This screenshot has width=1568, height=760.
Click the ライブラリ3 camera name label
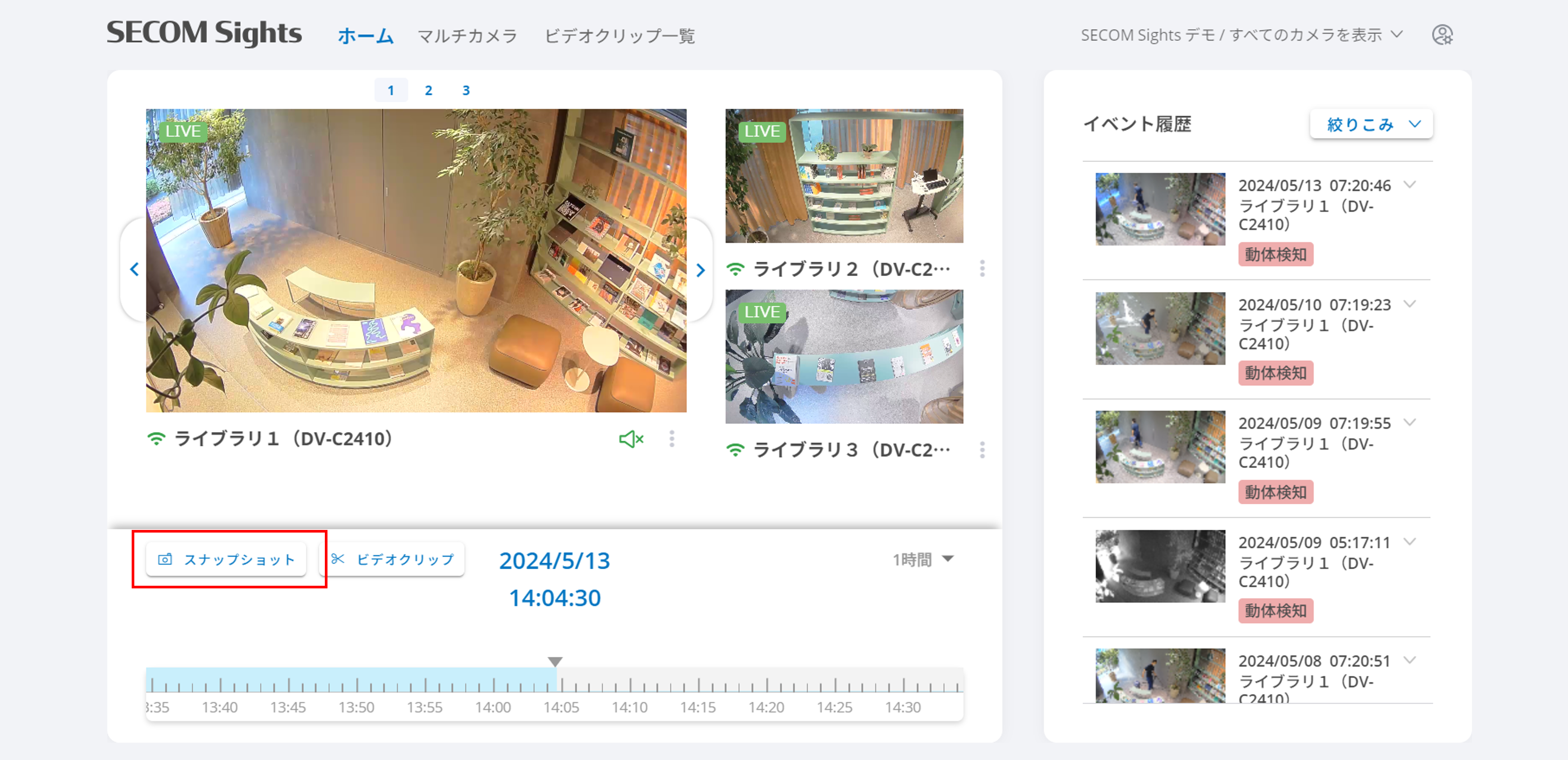click(852, 450)
